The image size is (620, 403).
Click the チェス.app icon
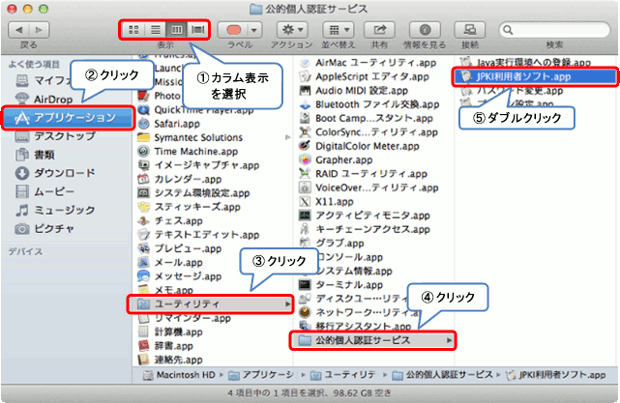click(x=143, y=221)
